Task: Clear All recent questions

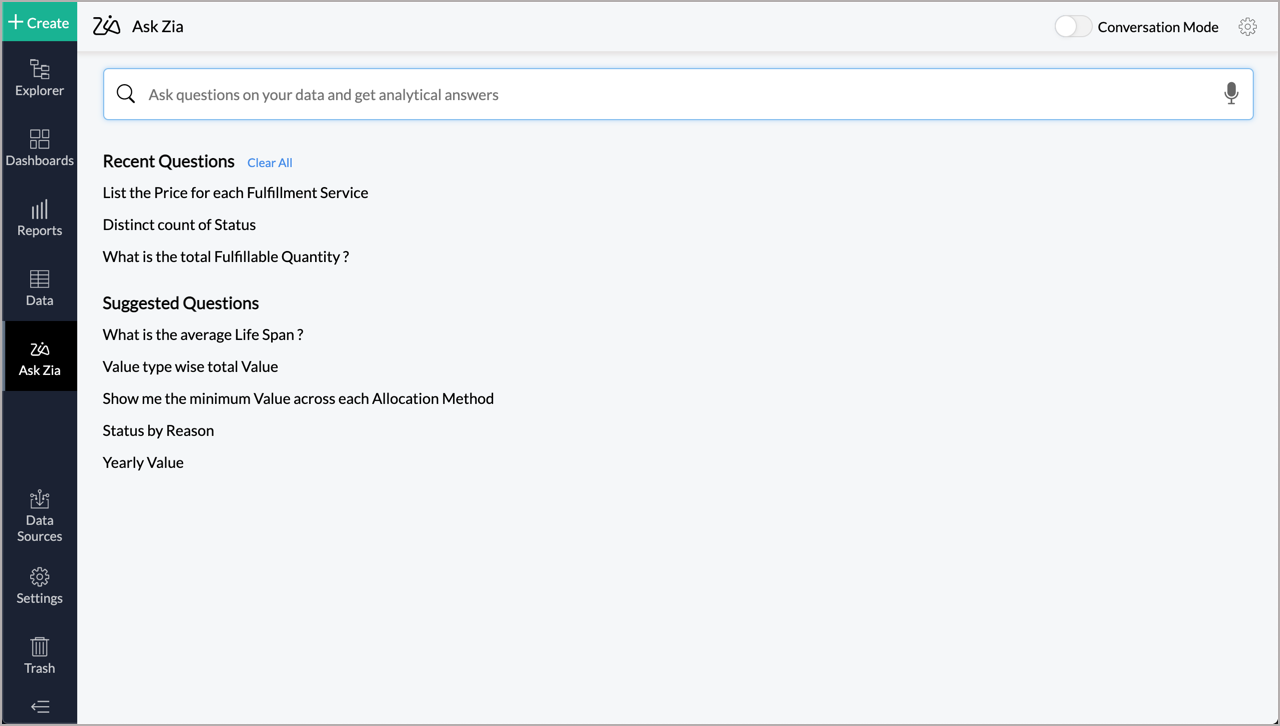Action: pos(270,163)
